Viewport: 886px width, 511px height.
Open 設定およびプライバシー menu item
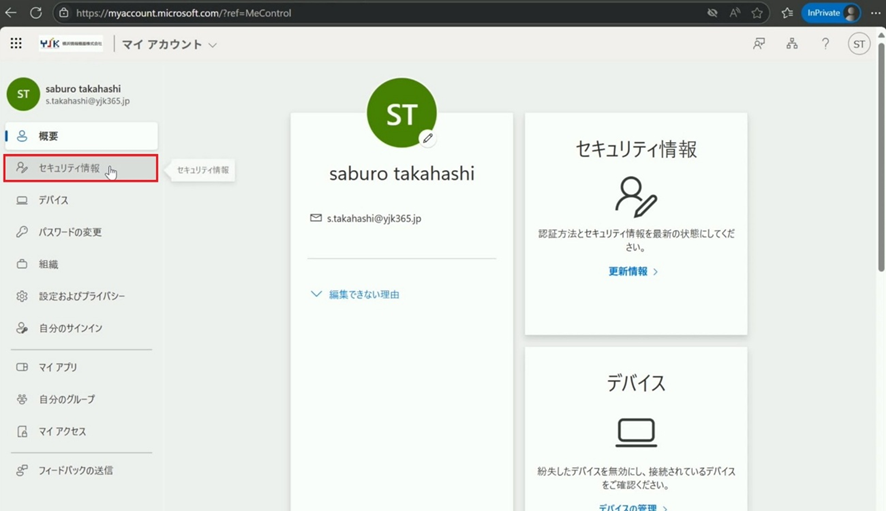(x=81, y=296)
